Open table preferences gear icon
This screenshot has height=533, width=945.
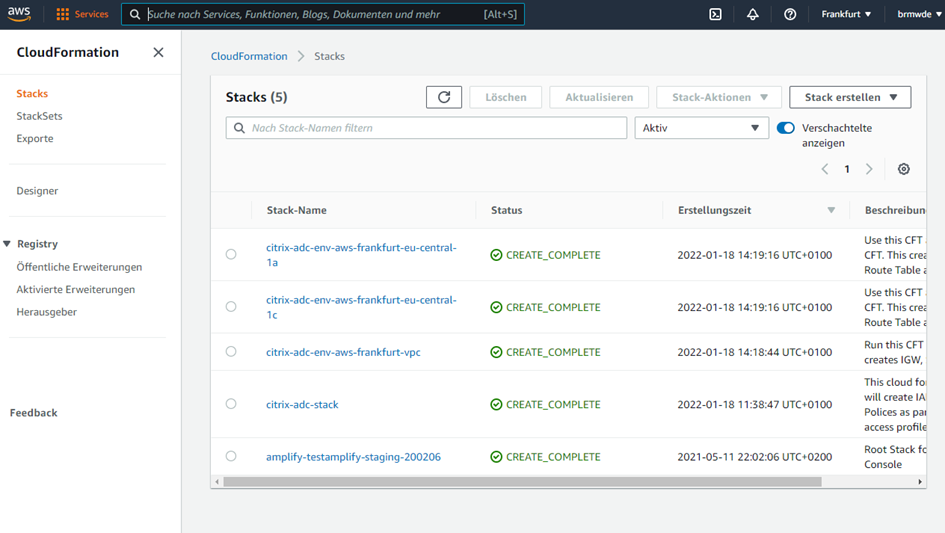[x=903, y=169]
